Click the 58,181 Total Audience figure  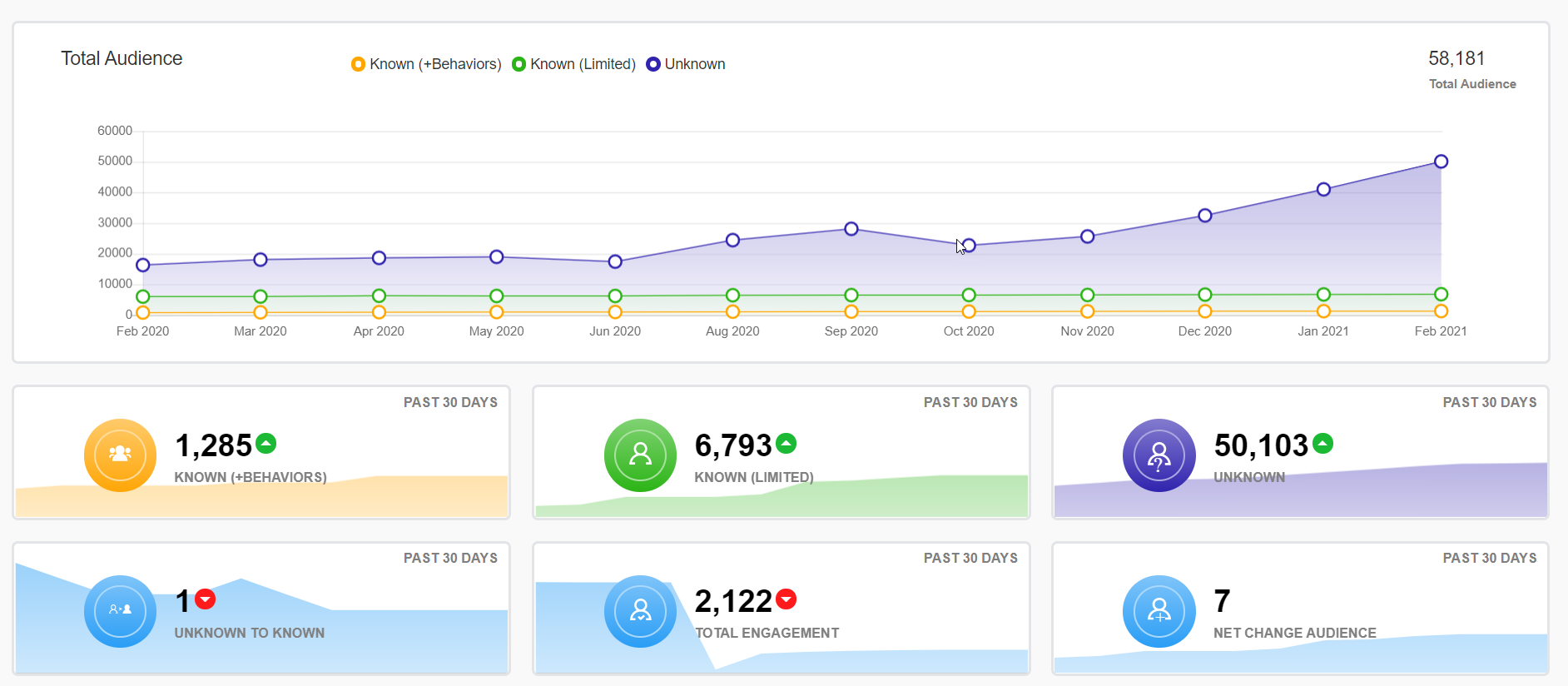1456,58
